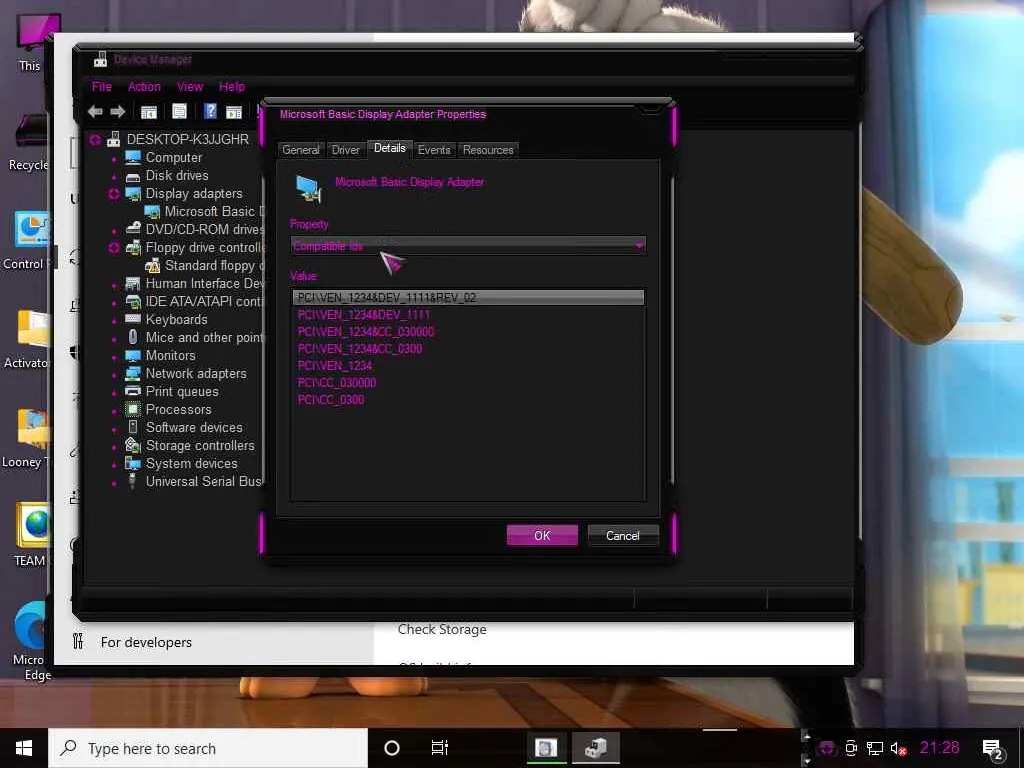1024x768 pixels.
Task: Select Software devices tree item
Action: [x=194, y=428]
